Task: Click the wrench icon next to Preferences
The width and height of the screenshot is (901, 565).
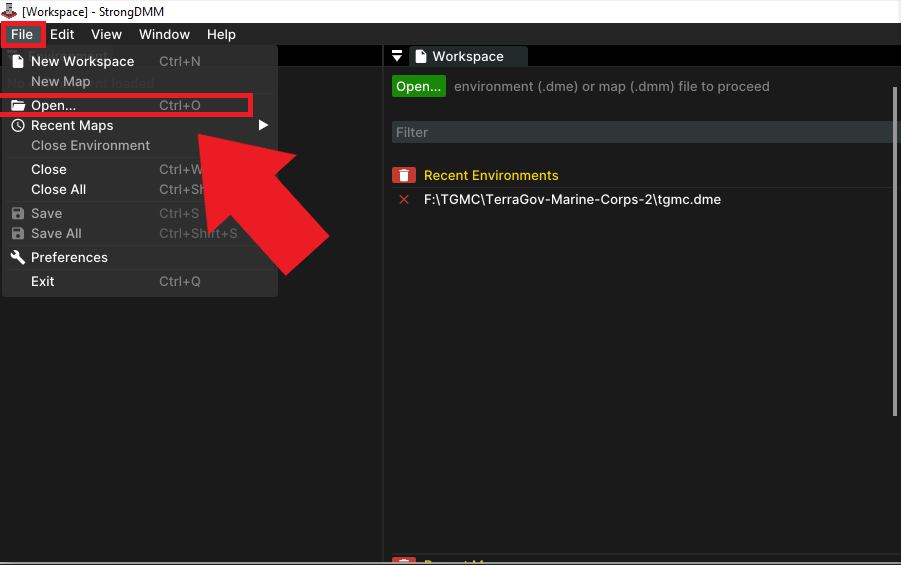Action: click(x=18, y=257)
